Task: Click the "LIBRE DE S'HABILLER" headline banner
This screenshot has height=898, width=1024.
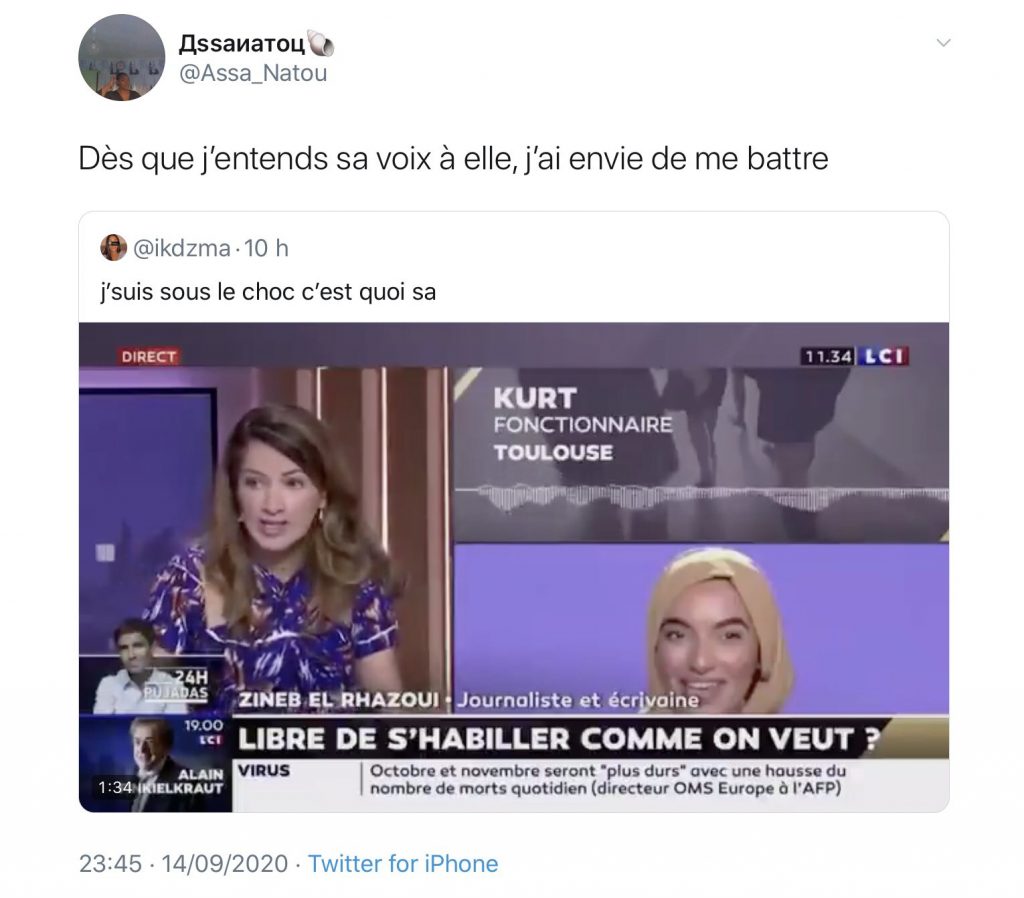Action: point(558,739)
